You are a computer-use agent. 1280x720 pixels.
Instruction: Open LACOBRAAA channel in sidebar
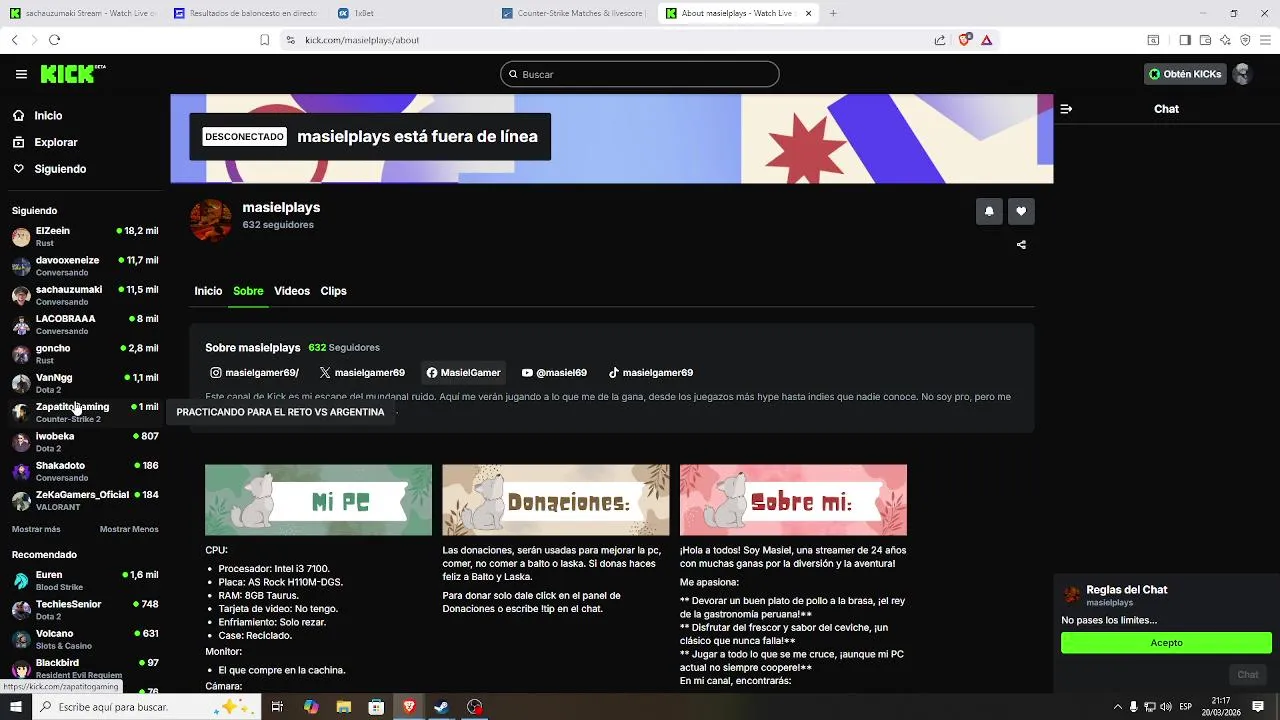click(85, 324)
